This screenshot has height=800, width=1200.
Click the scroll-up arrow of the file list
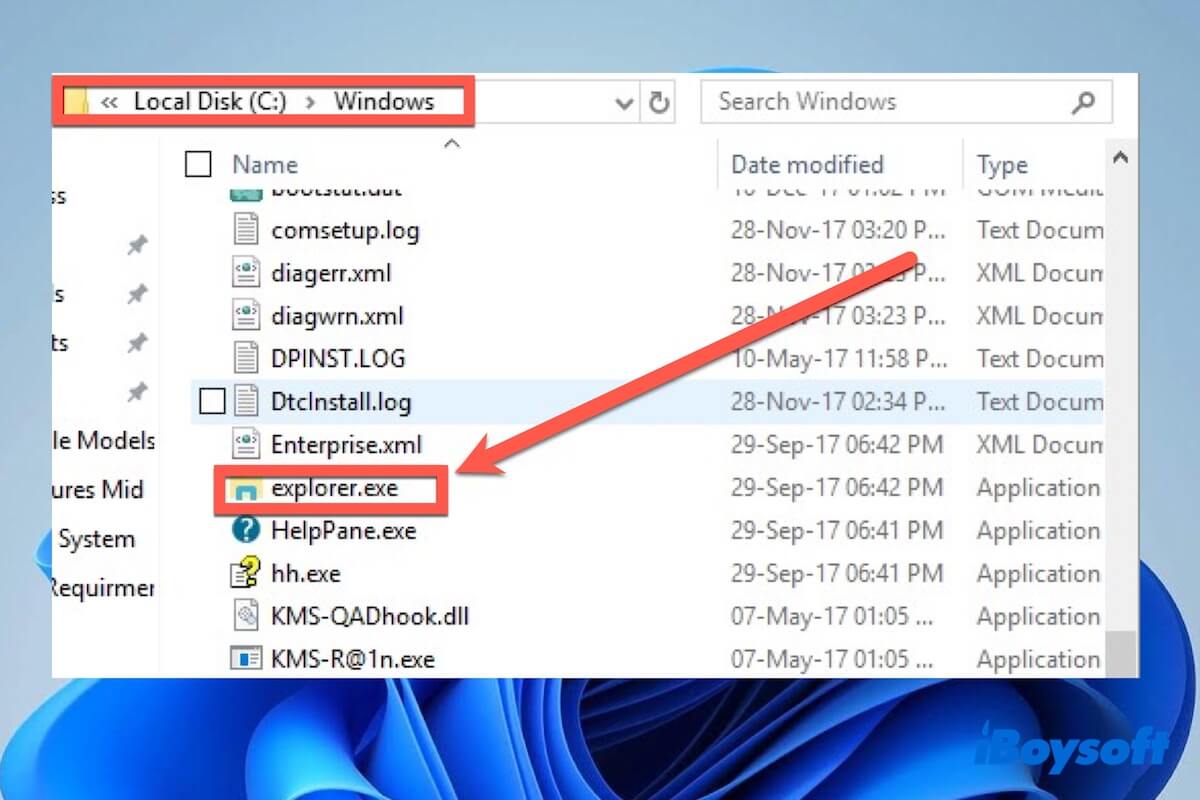(x=1120, y=157)
